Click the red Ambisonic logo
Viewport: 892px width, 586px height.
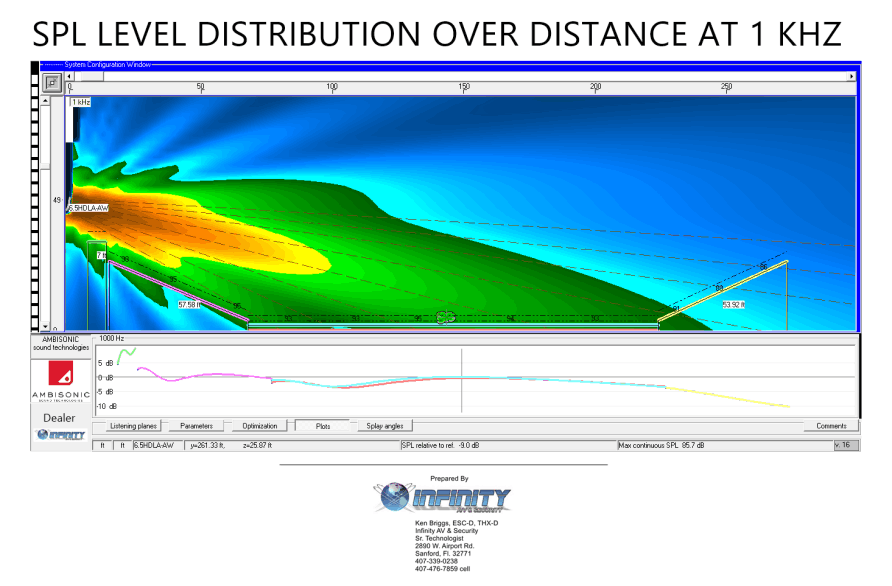coord(61,374)
